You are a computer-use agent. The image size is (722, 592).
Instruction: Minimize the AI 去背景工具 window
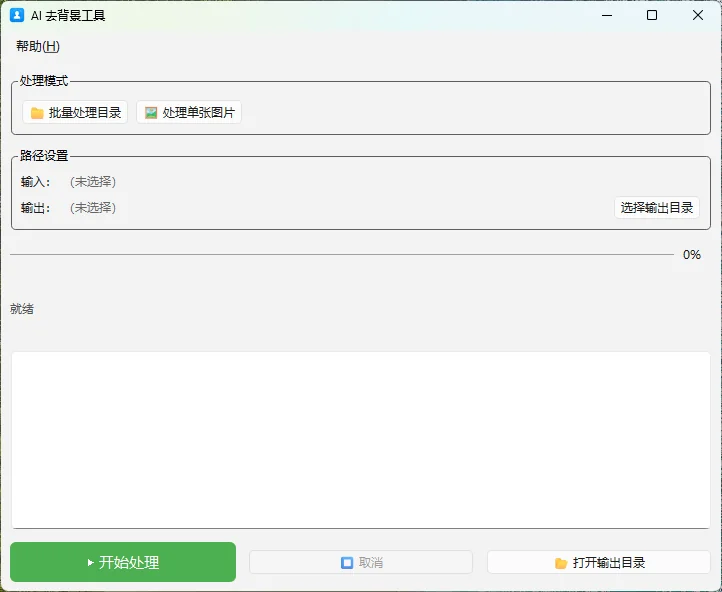pyautogui.click(x=607, y=15)
